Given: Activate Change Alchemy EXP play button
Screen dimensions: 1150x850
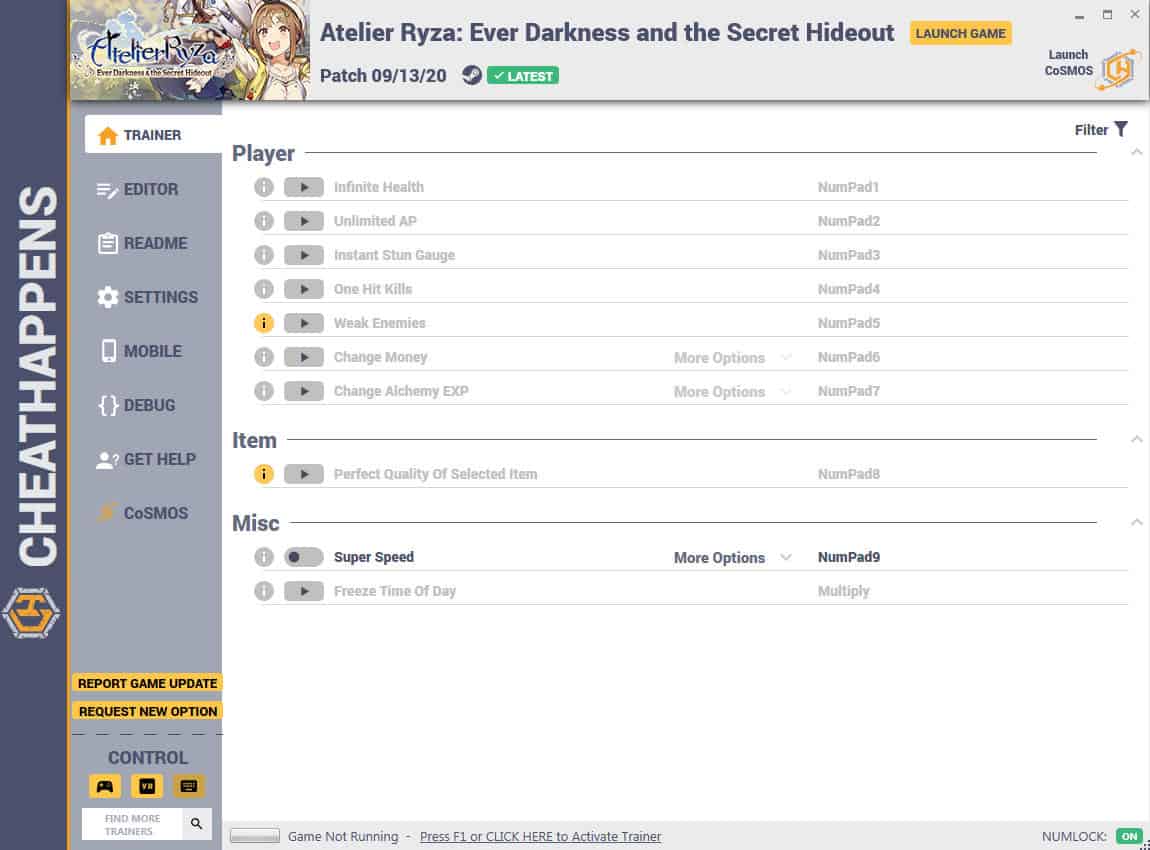Looking at the screenshot, I should (x=304, y=391).
